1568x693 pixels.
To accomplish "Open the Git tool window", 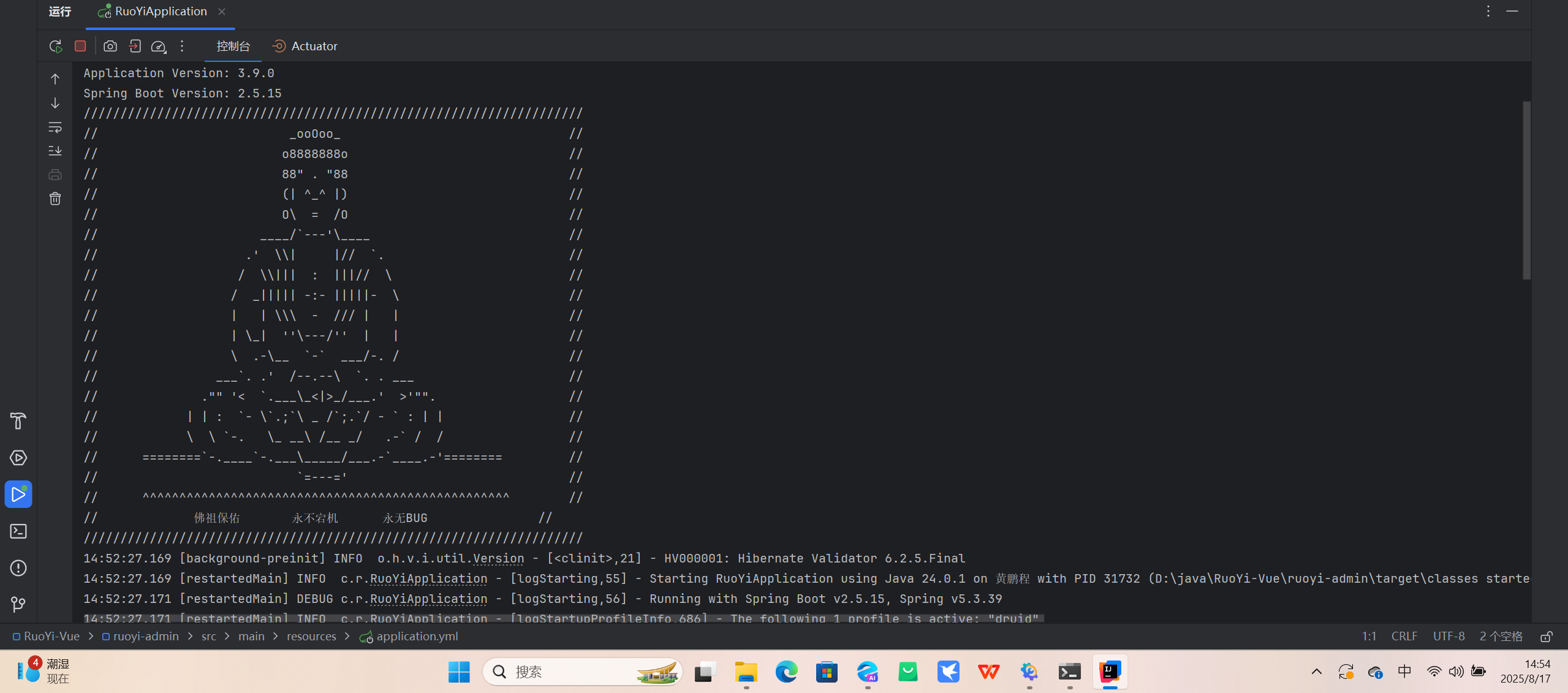I will point(18,605).
